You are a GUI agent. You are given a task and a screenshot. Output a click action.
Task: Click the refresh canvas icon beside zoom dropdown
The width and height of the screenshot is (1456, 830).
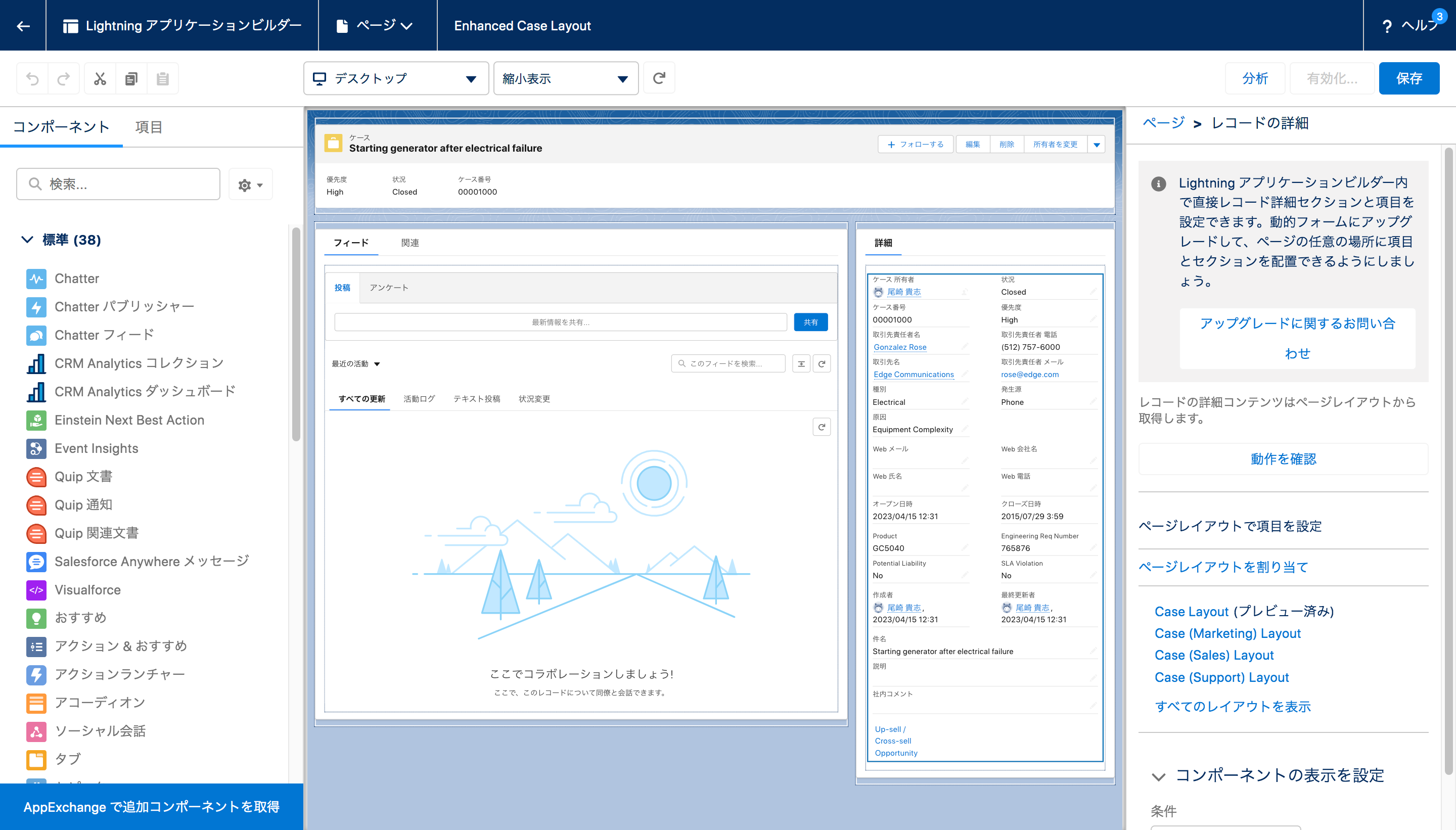659,78
